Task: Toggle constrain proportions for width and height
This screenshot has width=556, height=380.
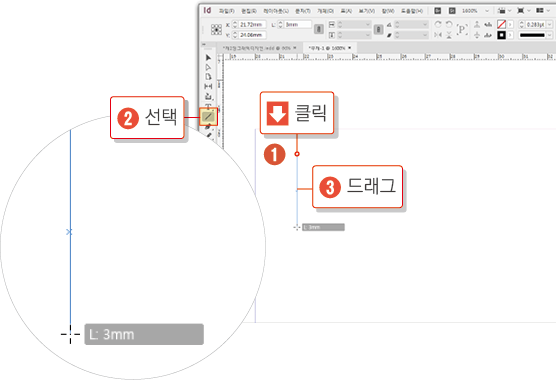Action: click(x=319, y=29)
